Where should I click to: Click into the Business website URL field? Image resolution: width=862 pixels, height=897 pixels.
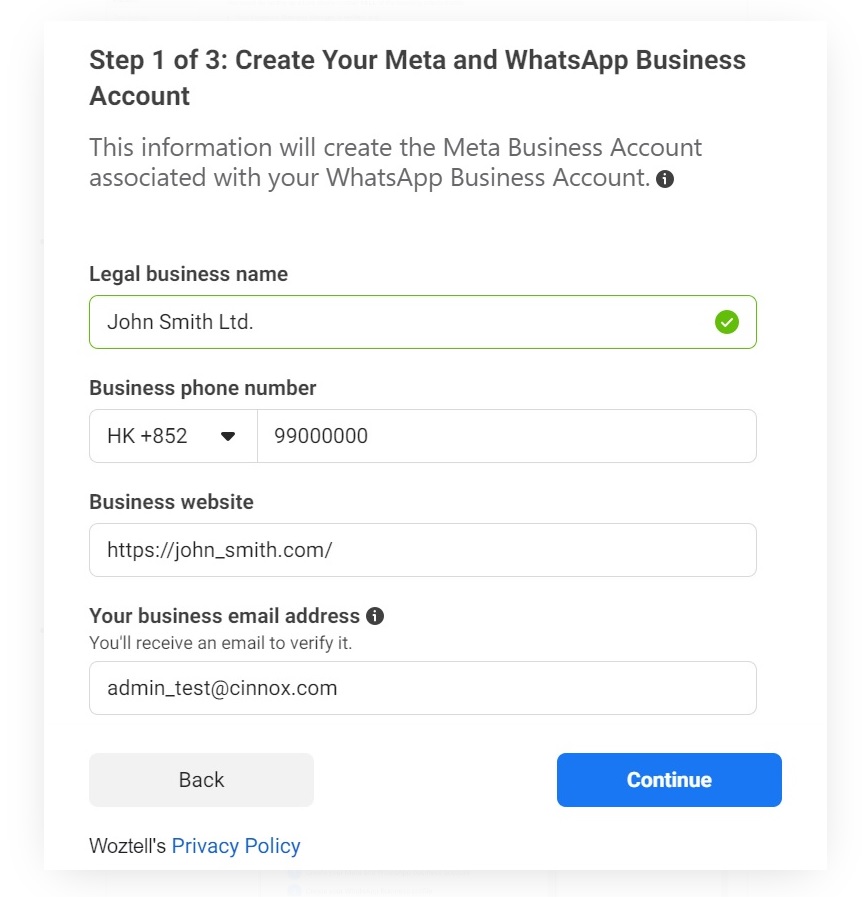point(422,550)
